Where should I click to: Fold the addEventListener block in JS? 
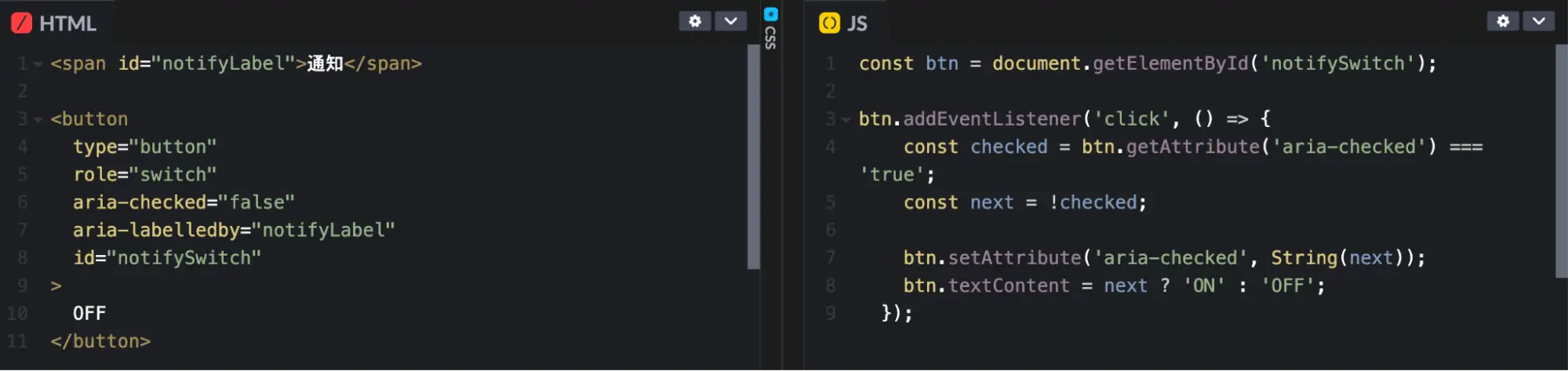point(846,120)
